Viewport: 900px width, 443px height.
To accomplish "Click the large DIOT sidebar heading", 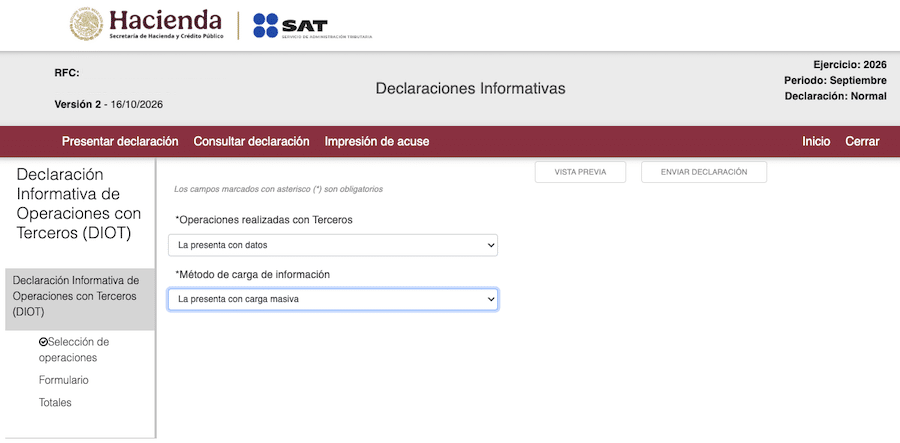I will [x=79, y=204].
